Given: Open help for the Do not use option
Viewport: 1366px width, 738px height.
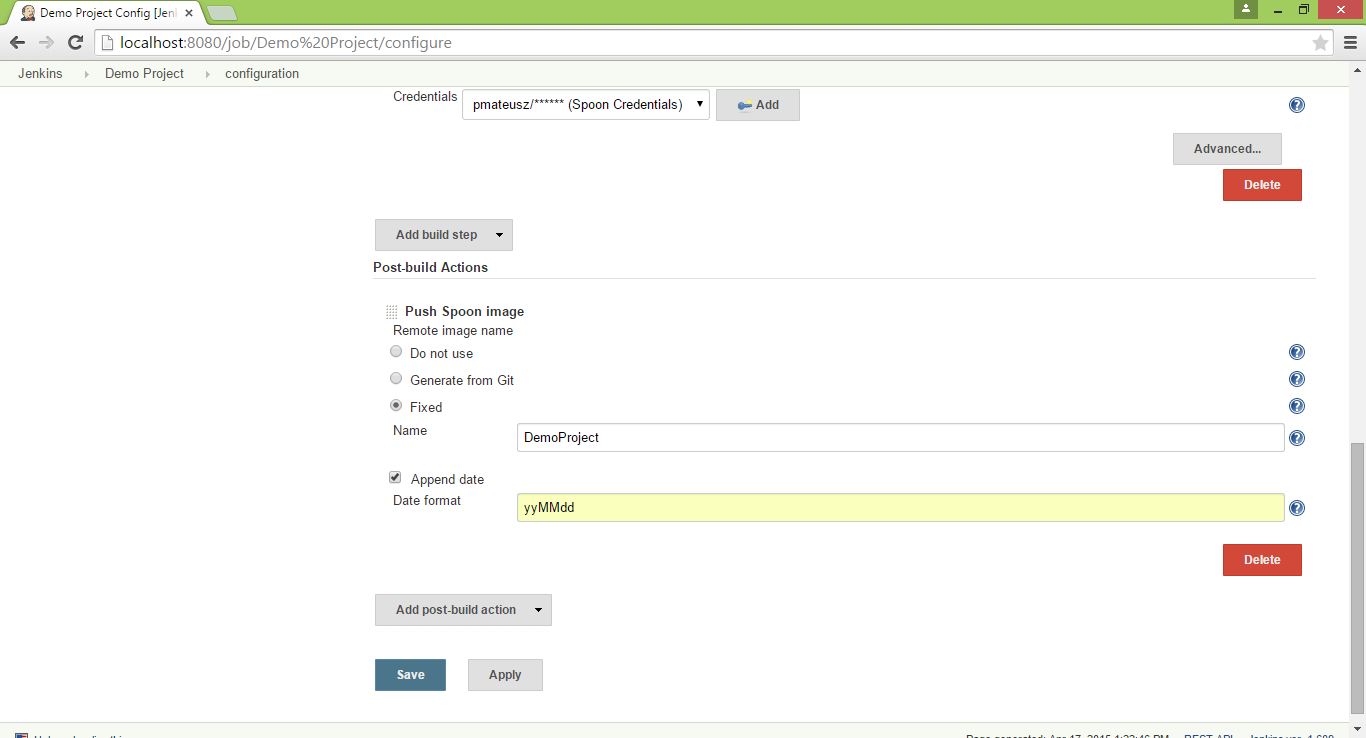Looking at the screenshot, I should (1297, 352).
